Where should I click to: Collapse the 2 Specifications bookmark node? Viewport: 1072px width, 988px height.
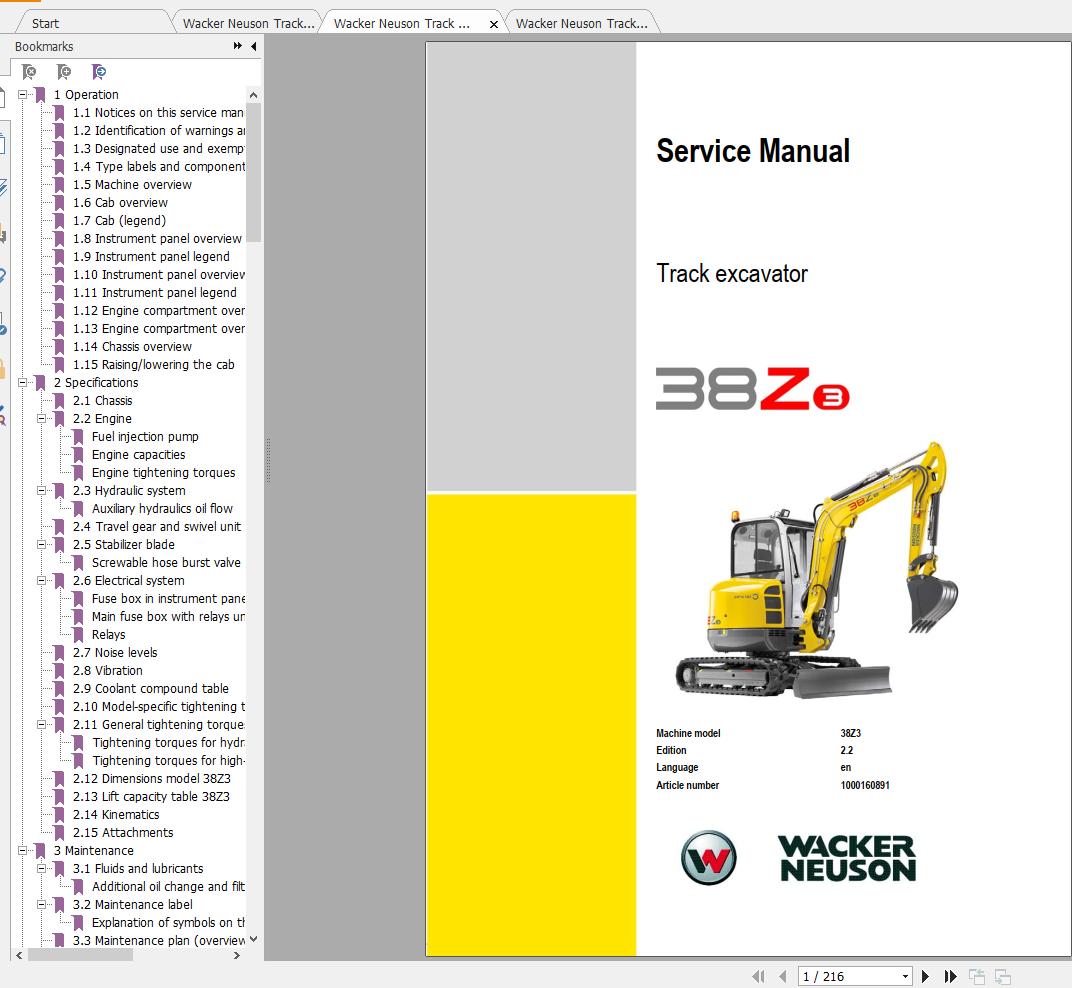(x=23, y=382)
